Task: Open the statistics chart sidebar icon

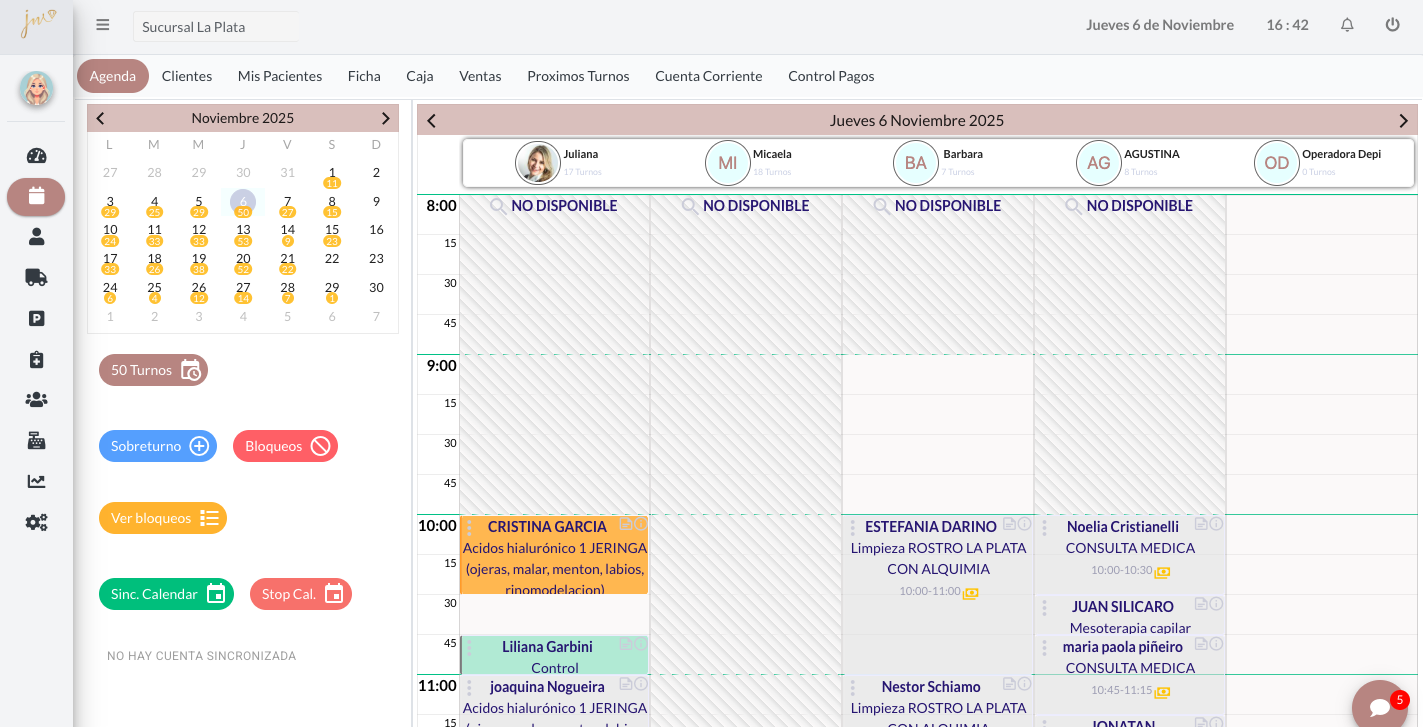Action: tap(37, 481)
